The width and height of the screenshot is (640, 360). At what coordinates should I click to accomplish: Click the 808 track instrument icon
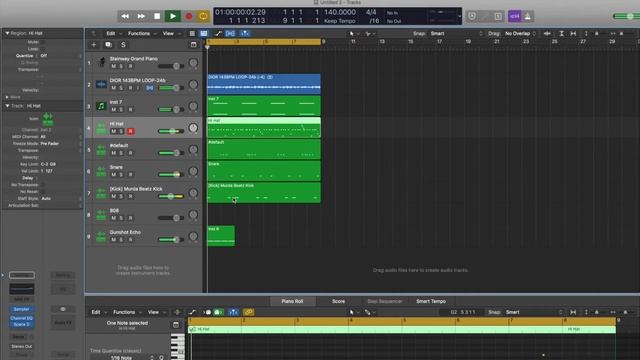pos(101,215)
